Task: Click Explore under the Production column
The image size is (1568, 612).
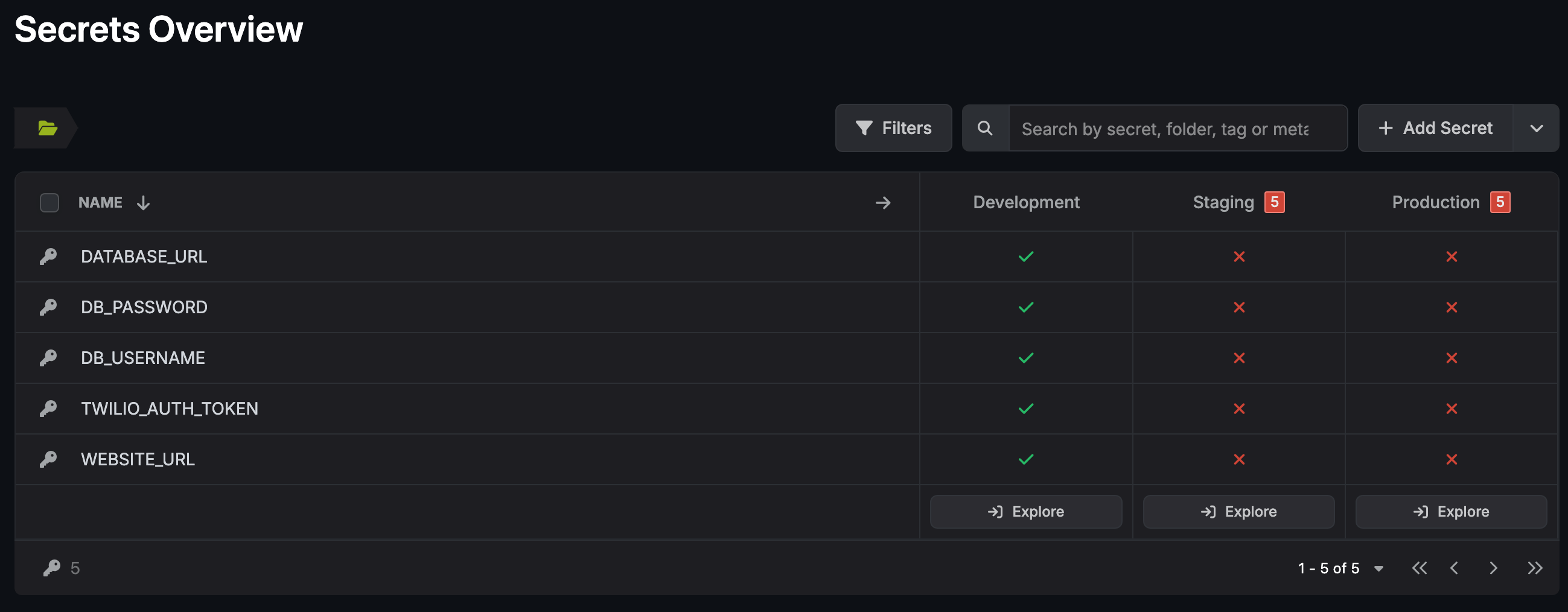Action: click(x=1451, y=512)
